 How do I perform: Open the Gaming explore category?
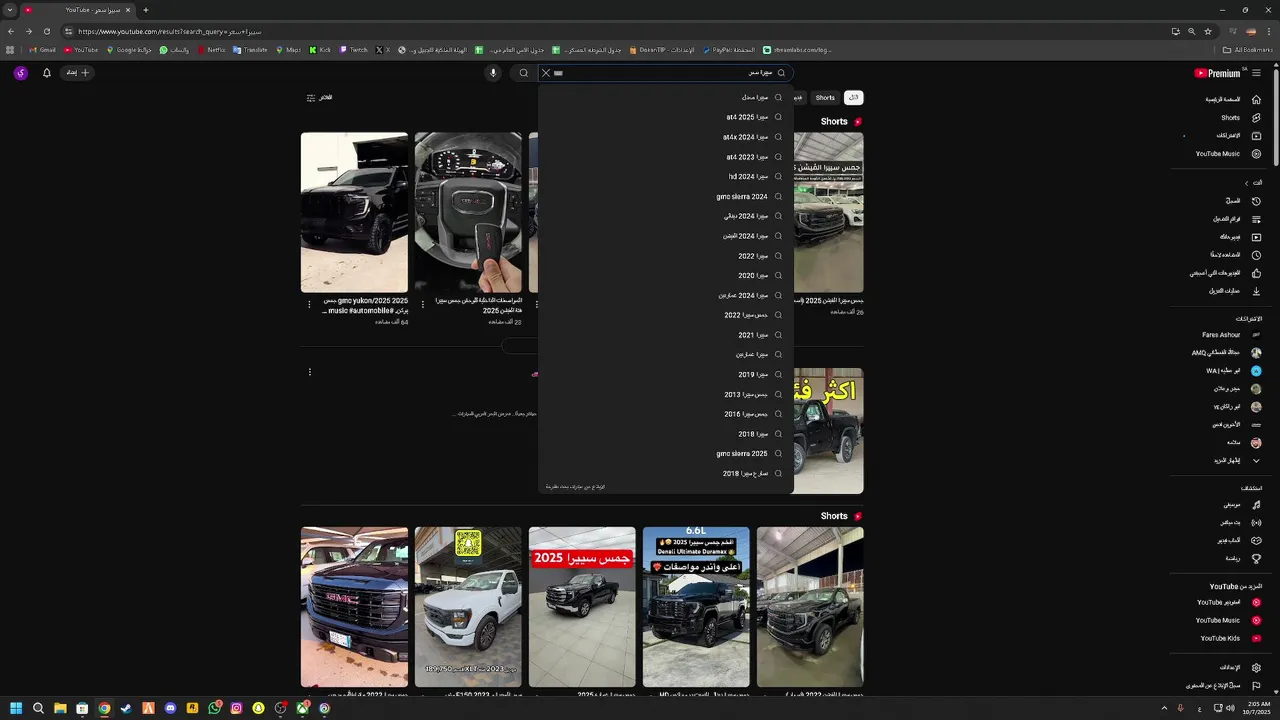pyautogui.click(x=1238, y=541)
